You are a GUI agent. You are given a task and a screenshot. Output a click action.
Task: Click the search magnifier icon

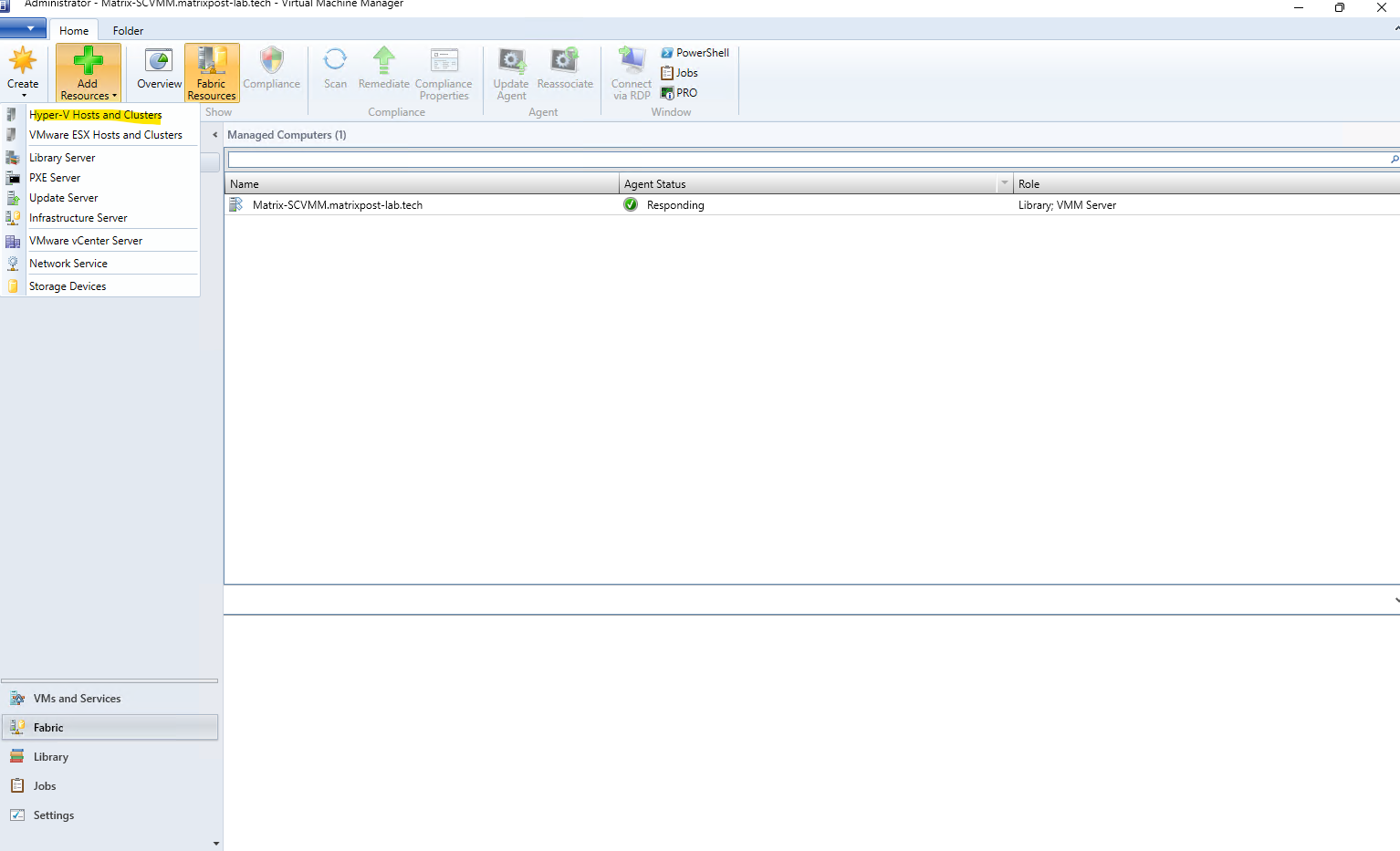[1395, 160]
